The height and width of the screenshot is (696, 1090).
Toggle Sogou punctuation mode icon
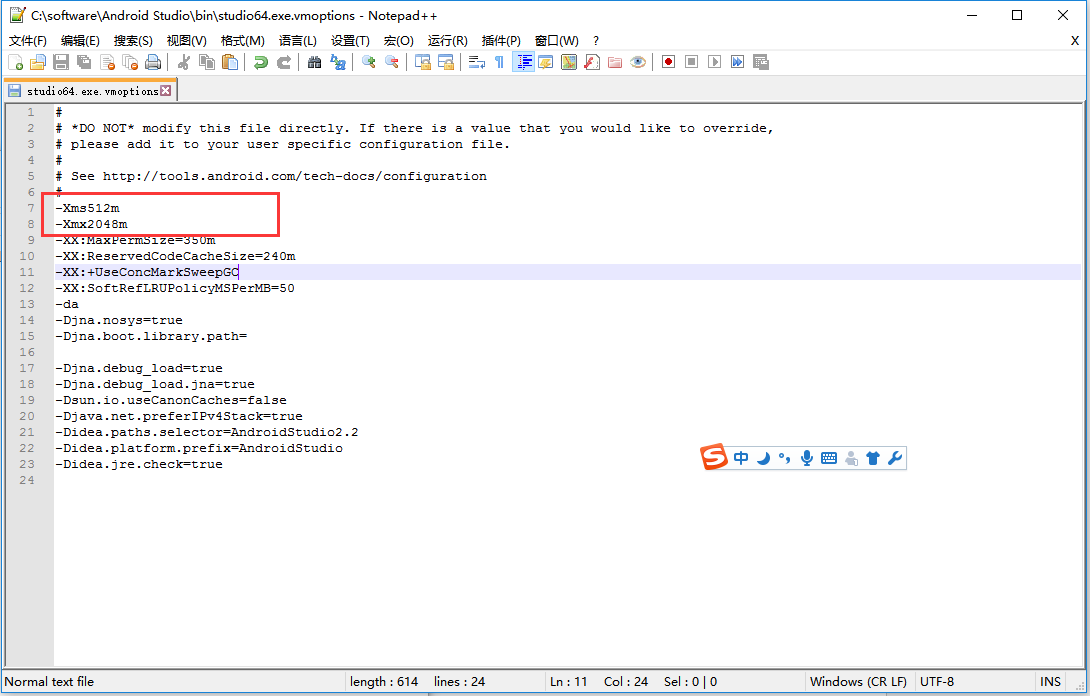click(x=785, y=458)
